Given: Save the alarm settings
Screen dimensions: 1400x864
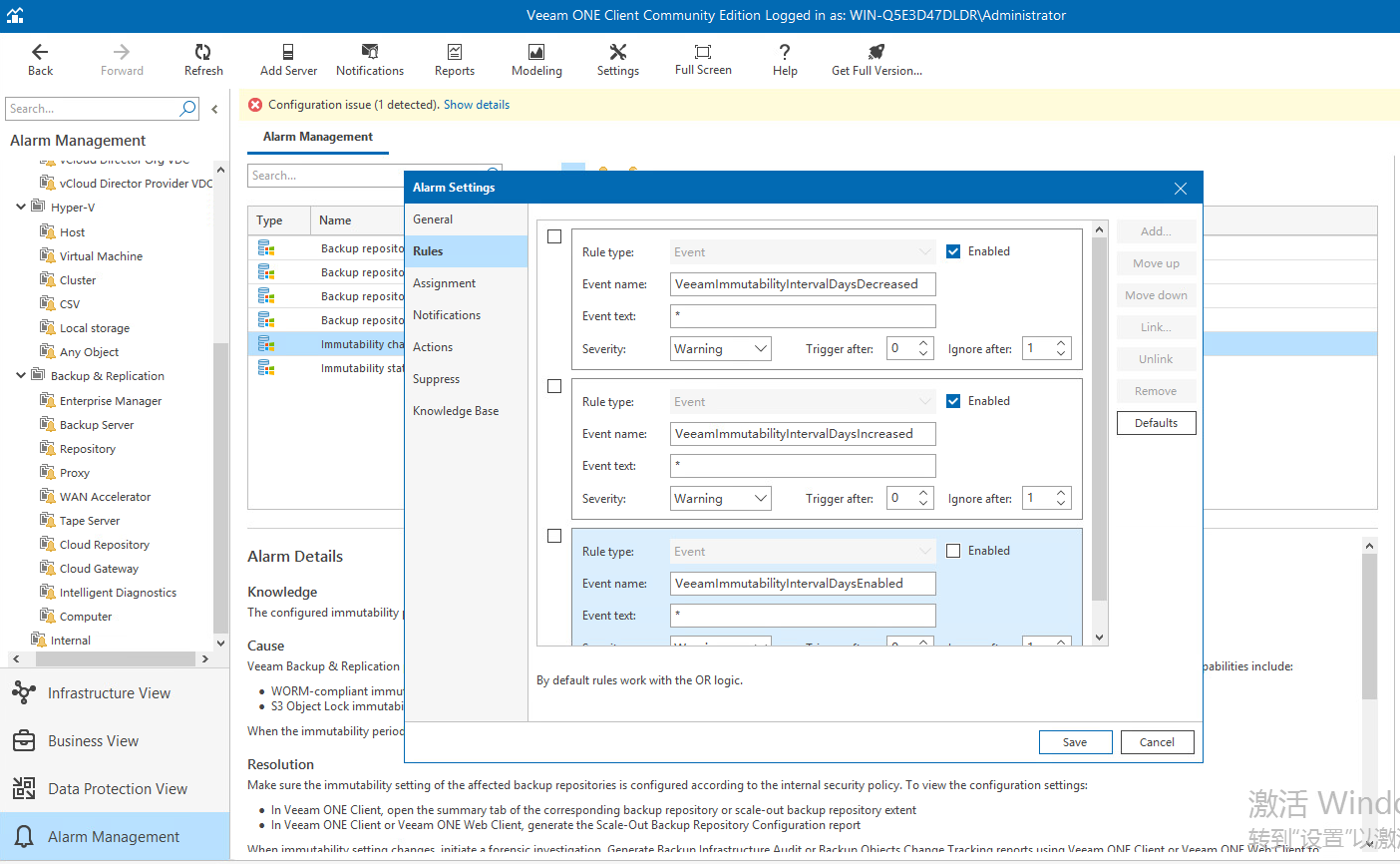Looking at the screenshot, I should 1075,742.
